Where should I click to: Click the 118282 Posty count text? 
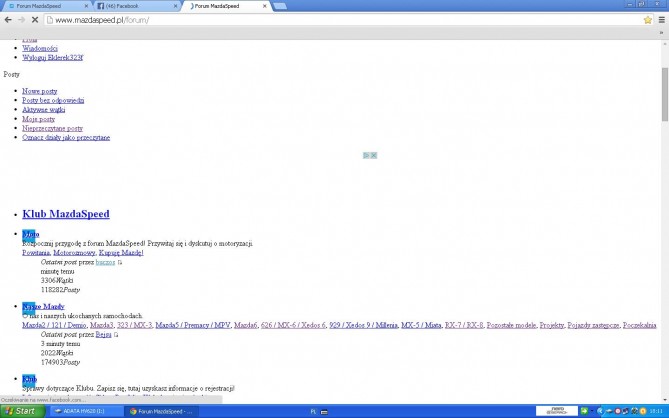pyautogui.click(x=60, y=290)
